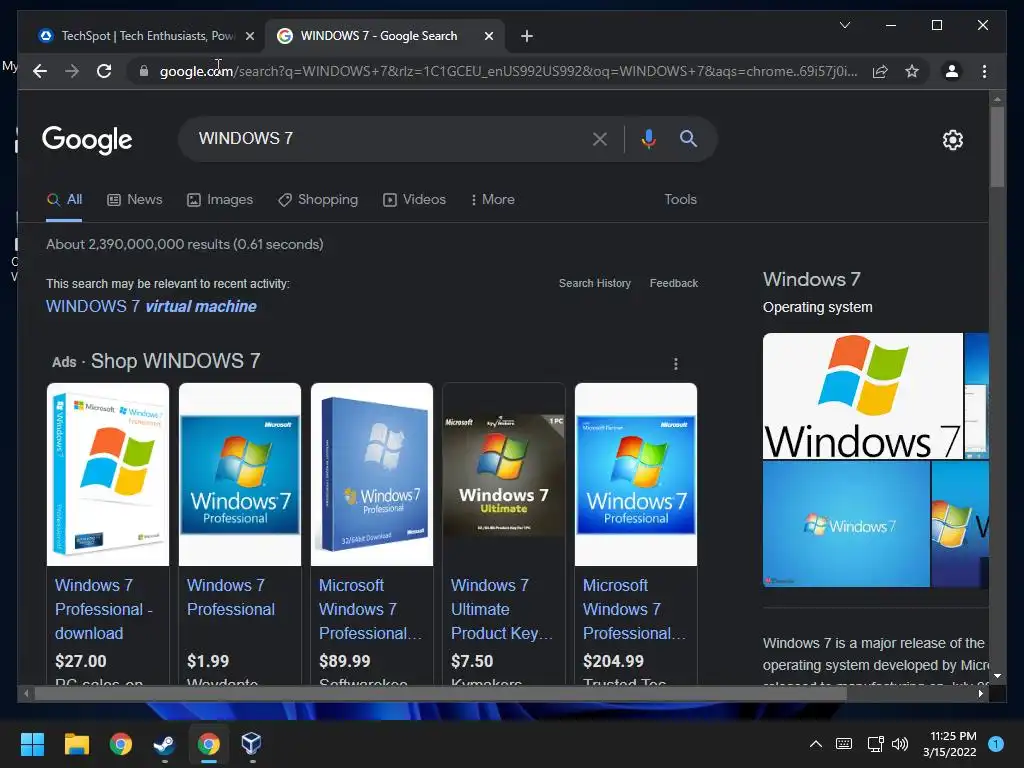Go back using the browser back arrow
Image resolution: width=1024 pixels, height=768 pixels.
[x=40, y=71]
